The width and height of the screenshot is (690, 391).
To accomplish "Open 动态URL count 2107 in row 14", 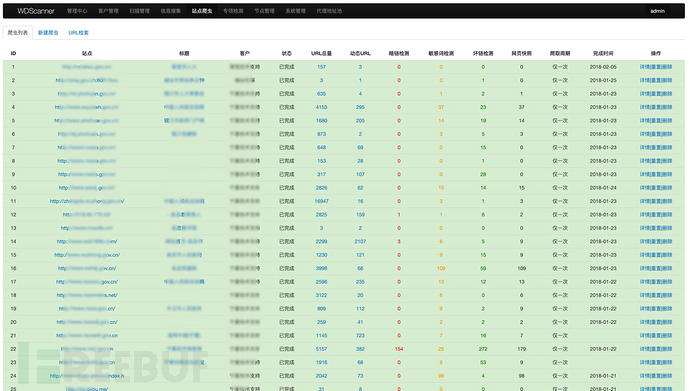I will click(x=360, y=241).
